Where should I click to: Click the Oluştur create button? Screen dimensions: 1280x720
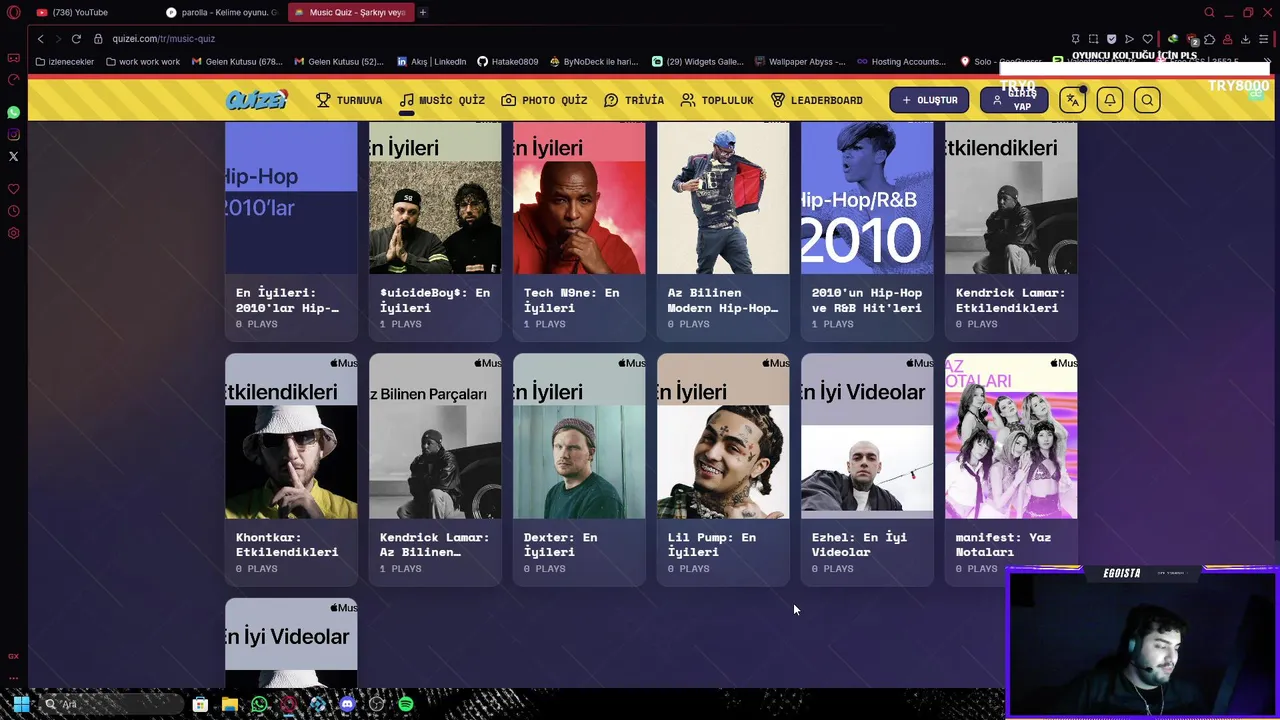click(929, 100)
